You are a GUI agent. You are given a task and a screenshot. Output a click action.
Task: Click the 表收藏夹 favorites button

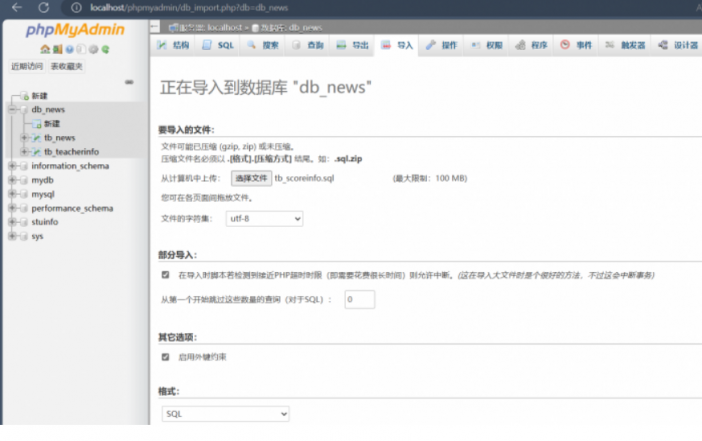(66, 66)
